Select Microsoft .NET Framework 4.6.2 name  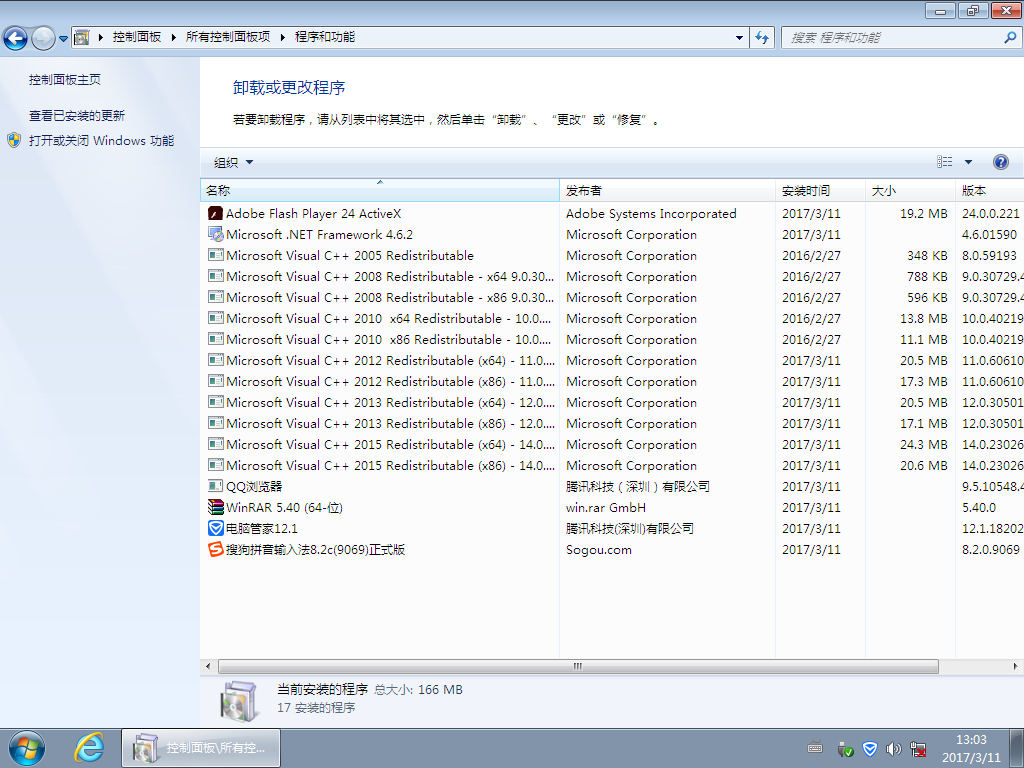tap(319, 234)
